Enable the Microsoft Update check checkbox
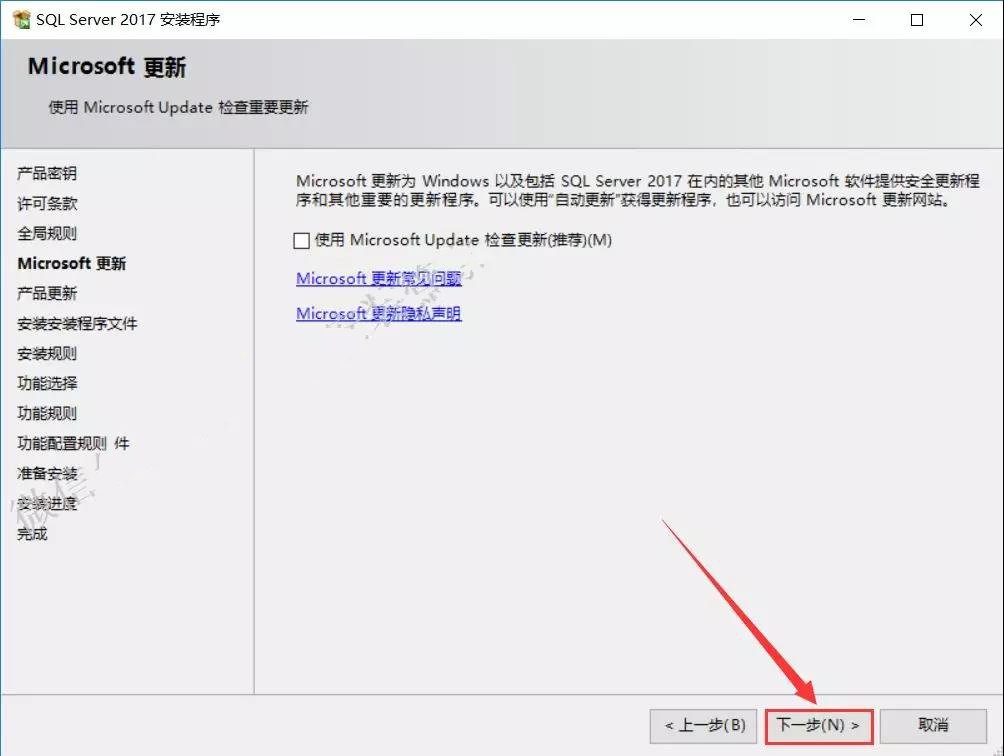 (302, 241)
